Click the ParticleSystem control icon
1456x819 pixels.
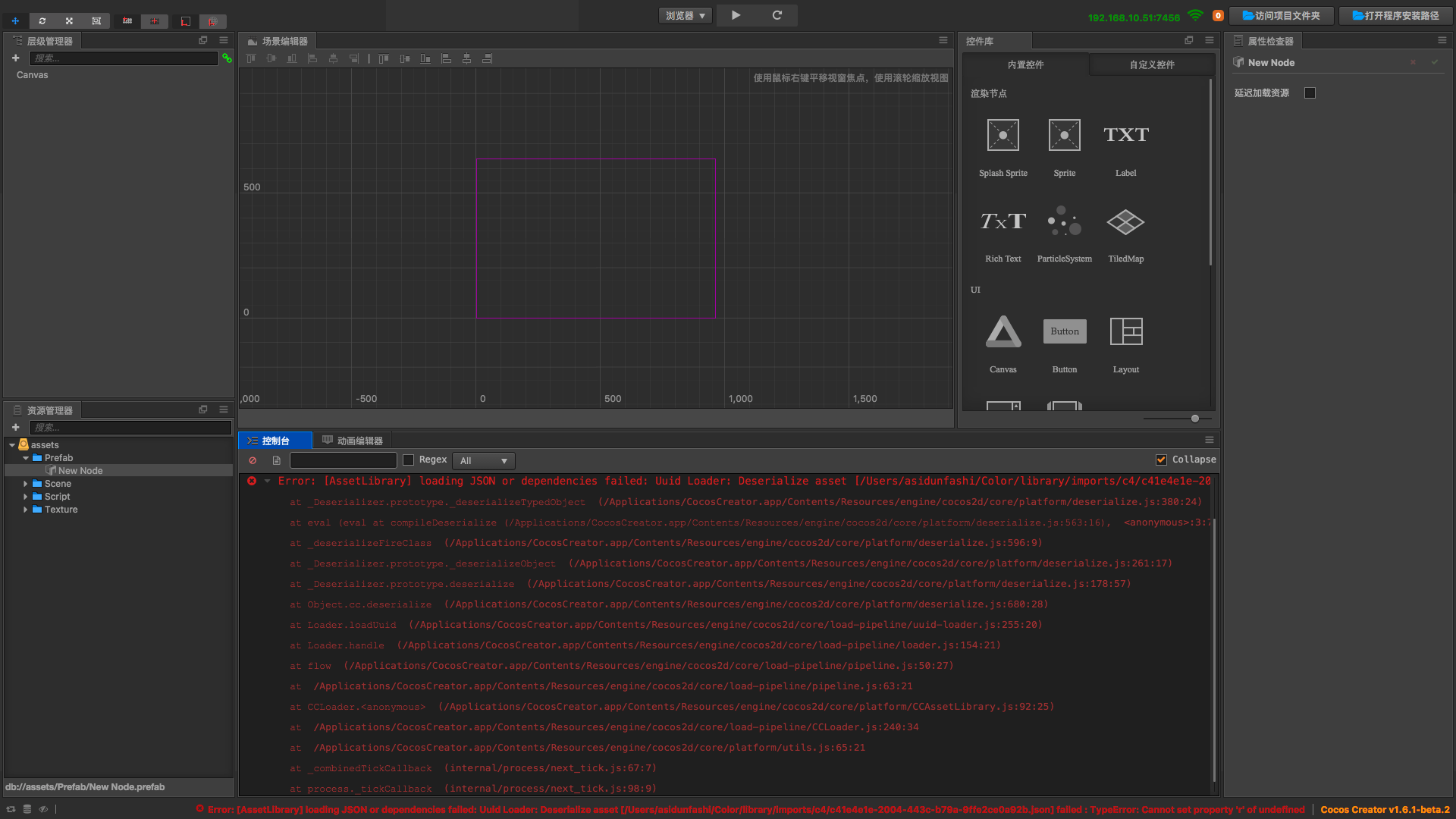coord(1064,222)
